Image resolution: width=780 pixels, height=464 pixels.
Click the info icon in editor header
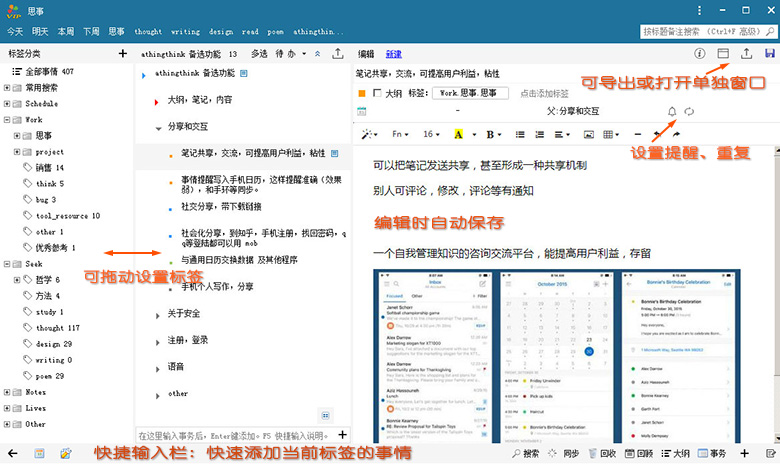pos(700,53)
